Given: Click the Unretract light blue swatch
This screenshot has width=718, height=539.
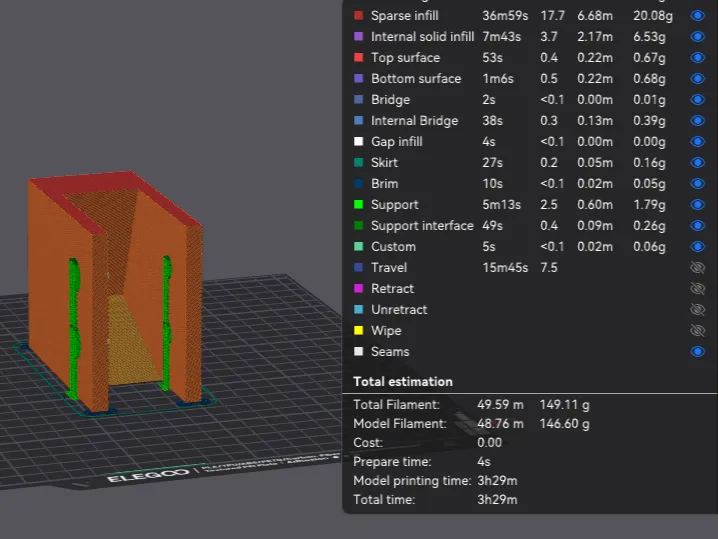Looking at the screenshot, I should [x=359, y=309].
